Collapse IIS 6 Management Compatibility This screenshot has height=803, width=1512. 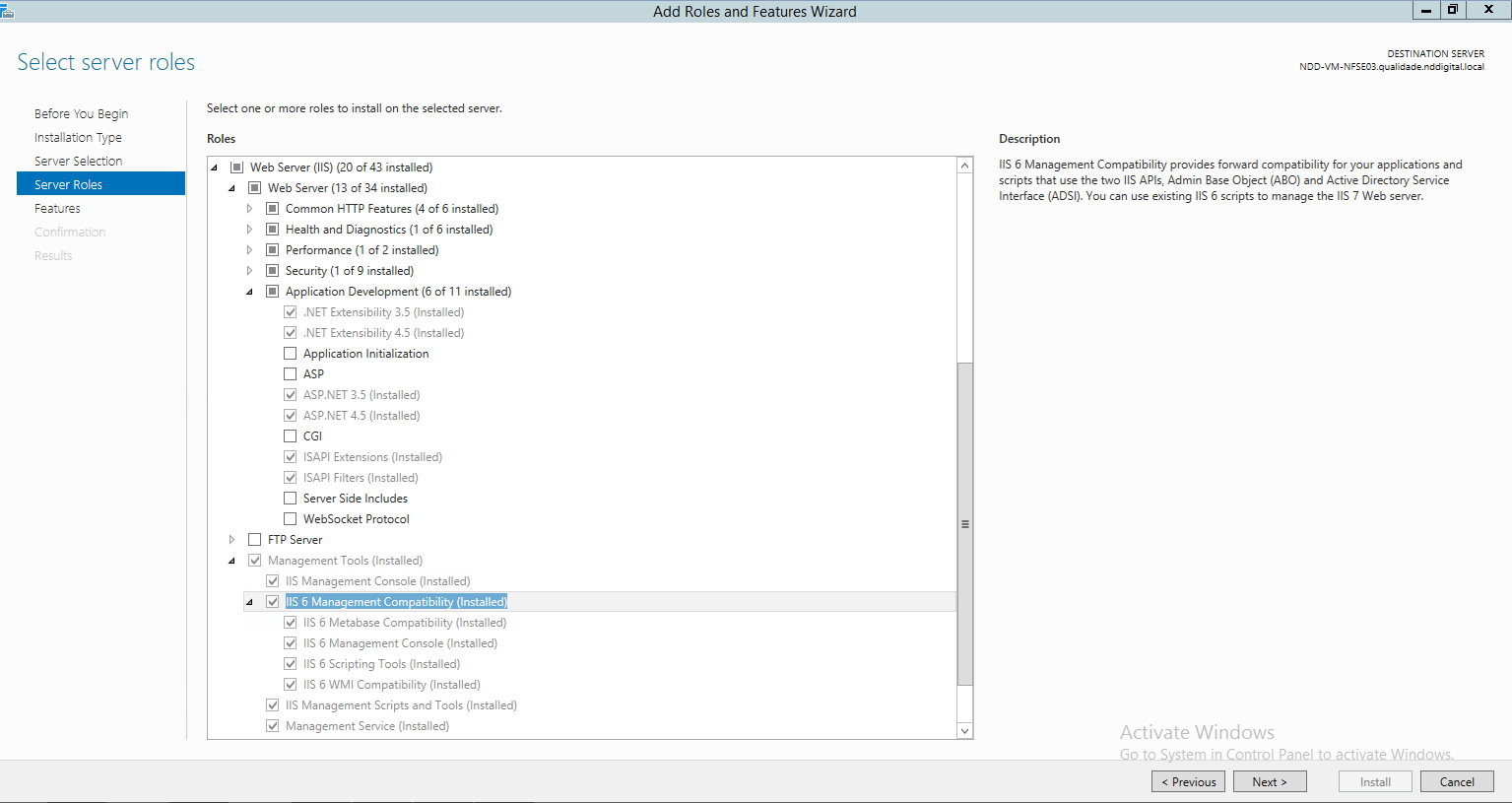coord(249,601)
